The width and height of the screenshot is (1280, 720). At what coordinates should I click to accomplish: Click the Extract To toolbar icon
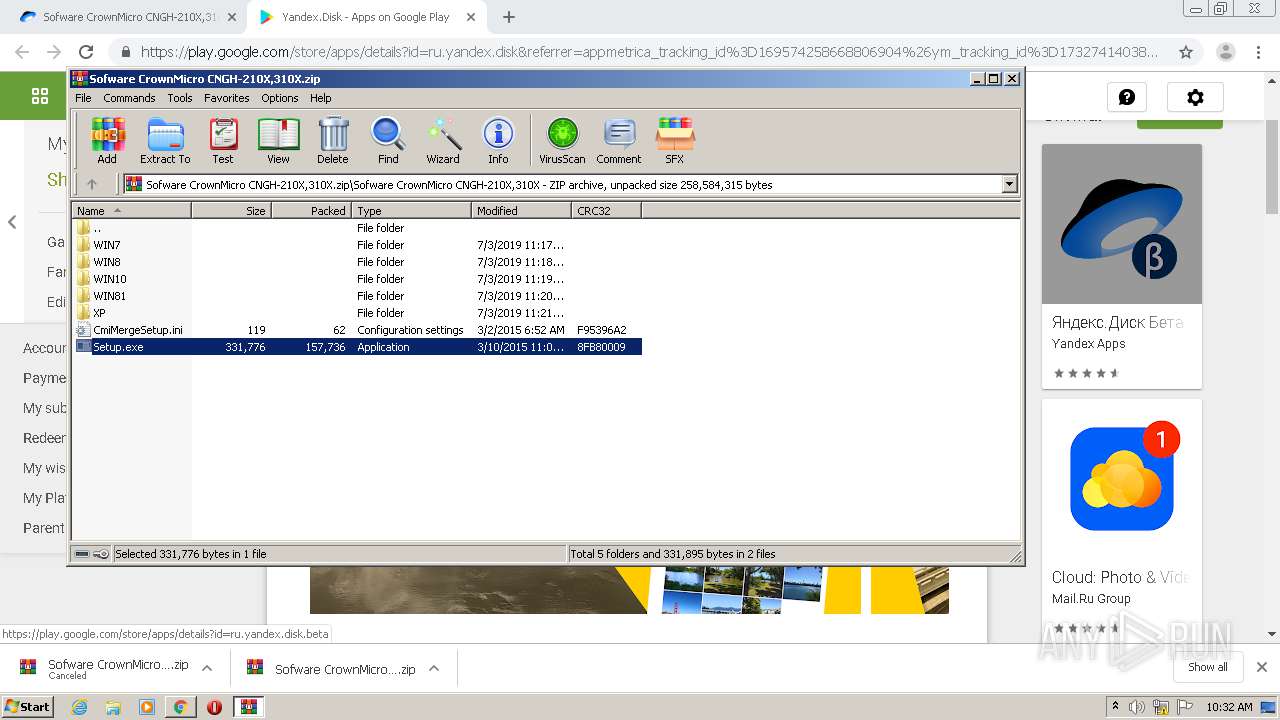pyautogui.click(x=165, y=140)
